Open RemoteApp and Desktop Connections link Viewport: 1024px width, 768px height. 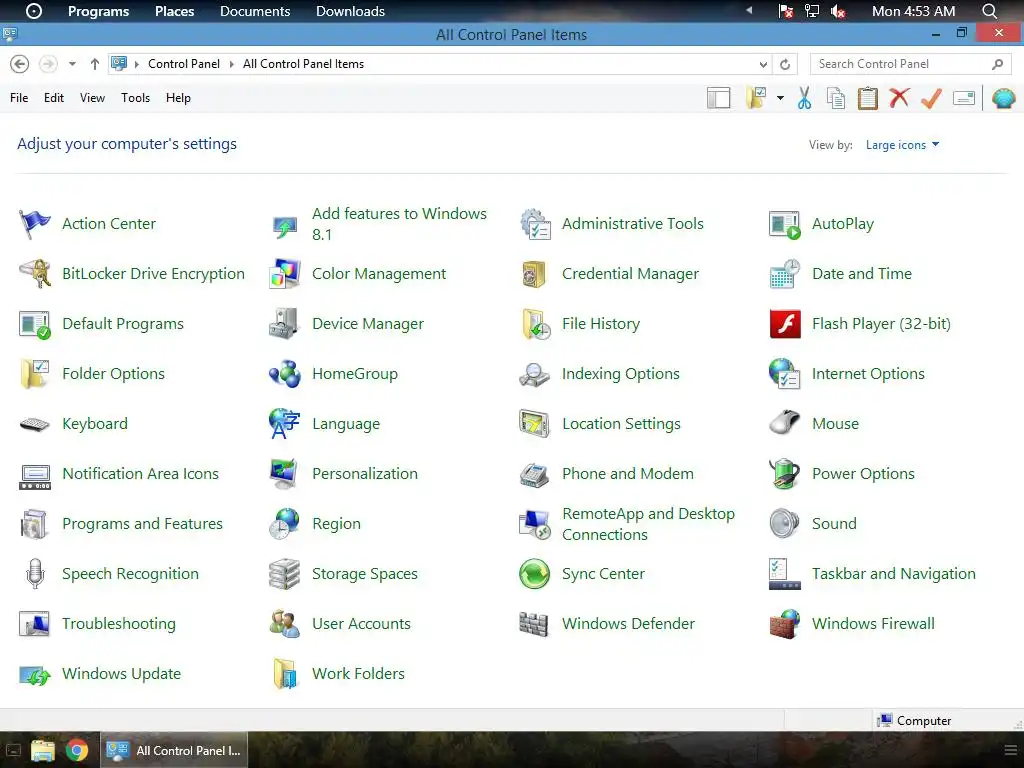pos(648,524)
